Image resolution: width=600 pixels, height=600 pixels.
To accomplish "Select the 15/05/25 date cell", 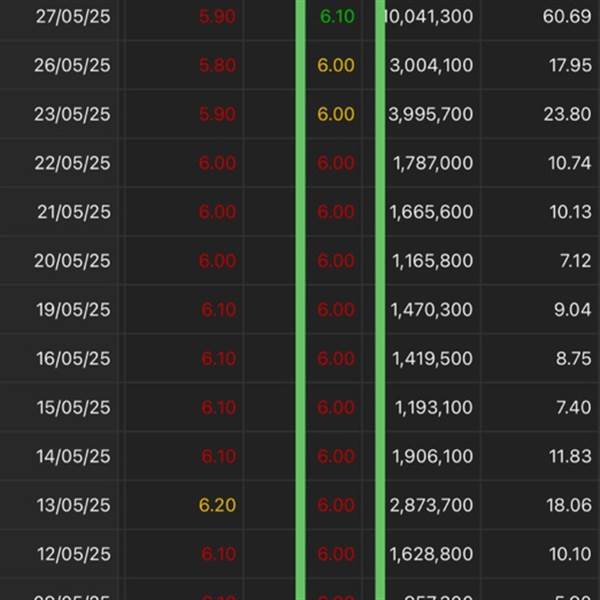I will [x=71, y=408].
